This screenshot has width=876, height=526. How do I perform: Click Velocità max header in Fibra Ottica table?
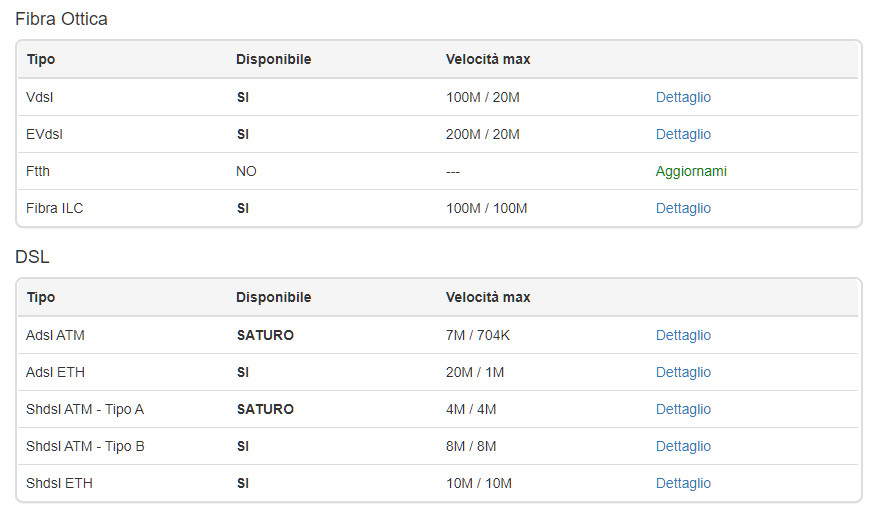488,59
